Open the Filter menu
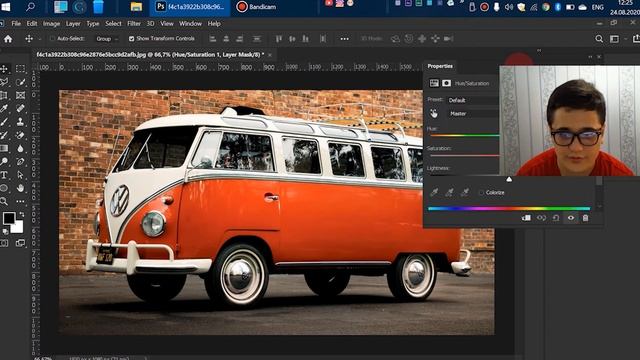Viewport: 640px width, 360px height. [x=133, y=24]
